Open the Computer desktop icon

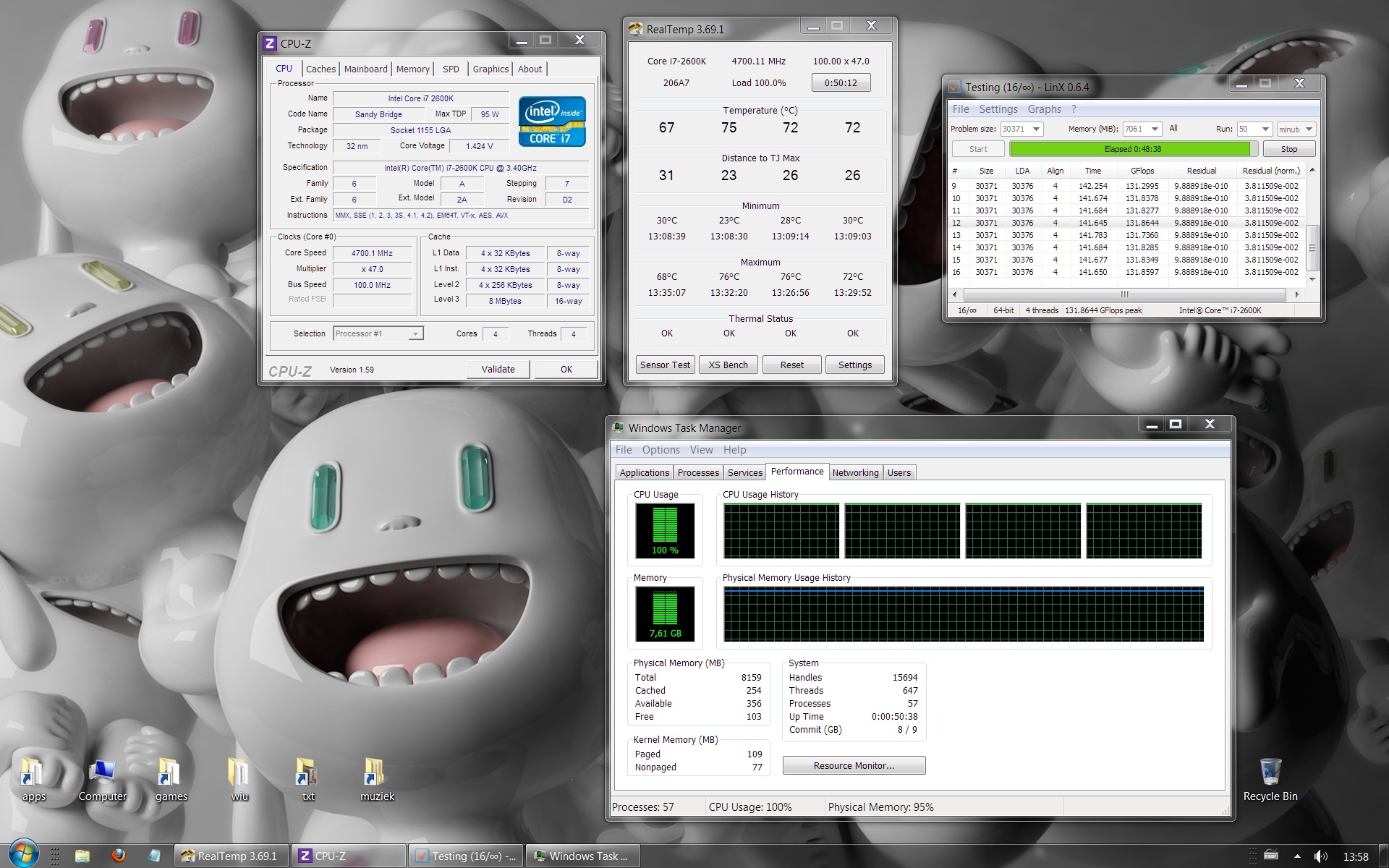(102, 780)
